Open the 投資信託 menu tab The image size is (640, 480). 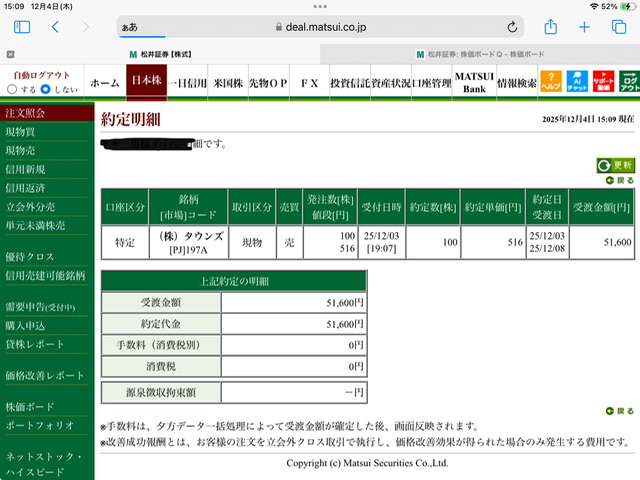click(x=350, y=83)
